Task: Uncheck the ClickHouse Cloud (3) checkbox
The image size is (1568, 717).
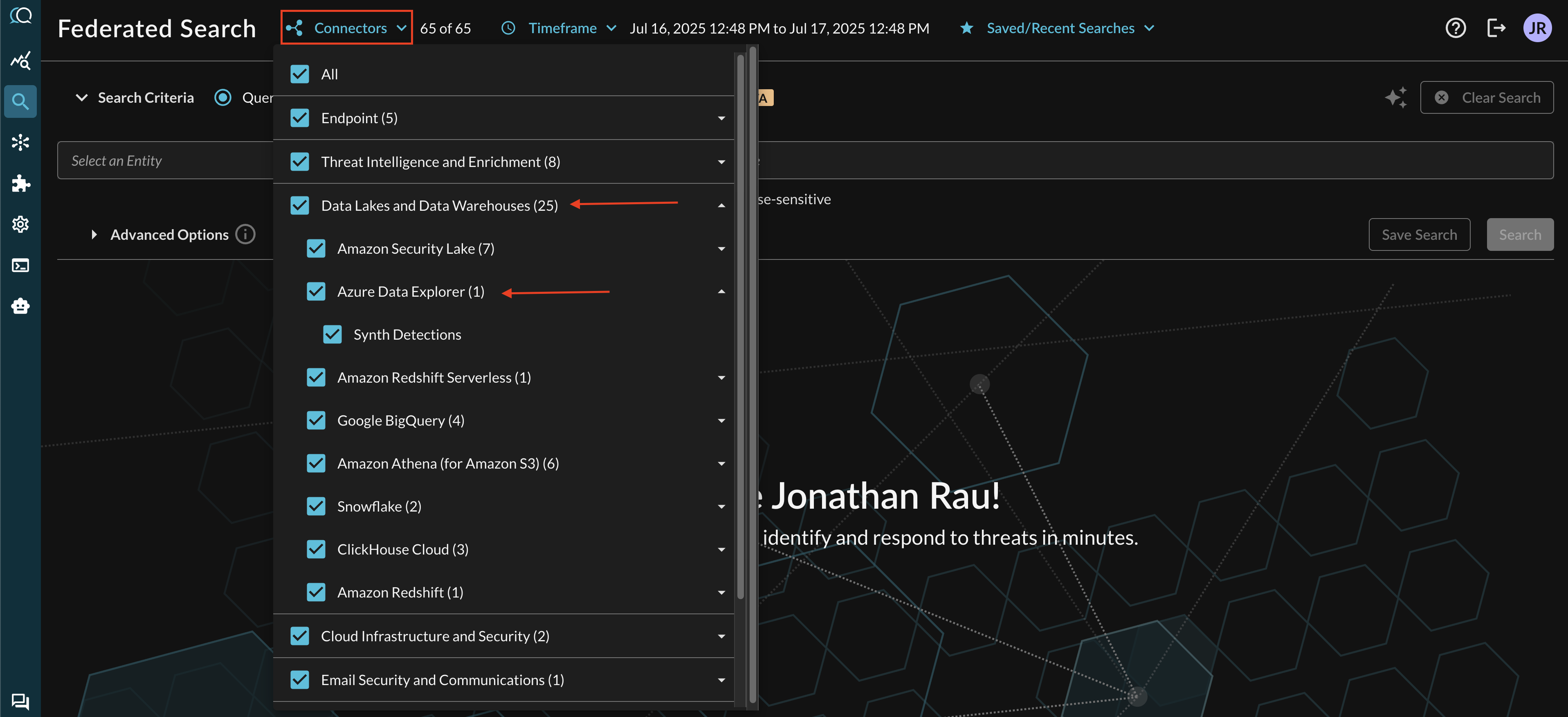Action: point(316,550)
